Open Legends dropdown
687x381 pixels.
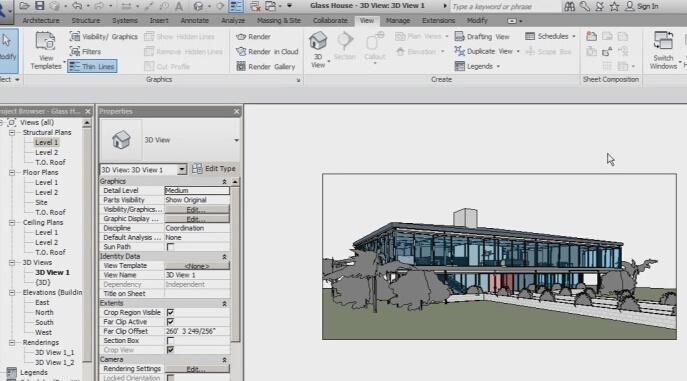[x=477, y=66]
